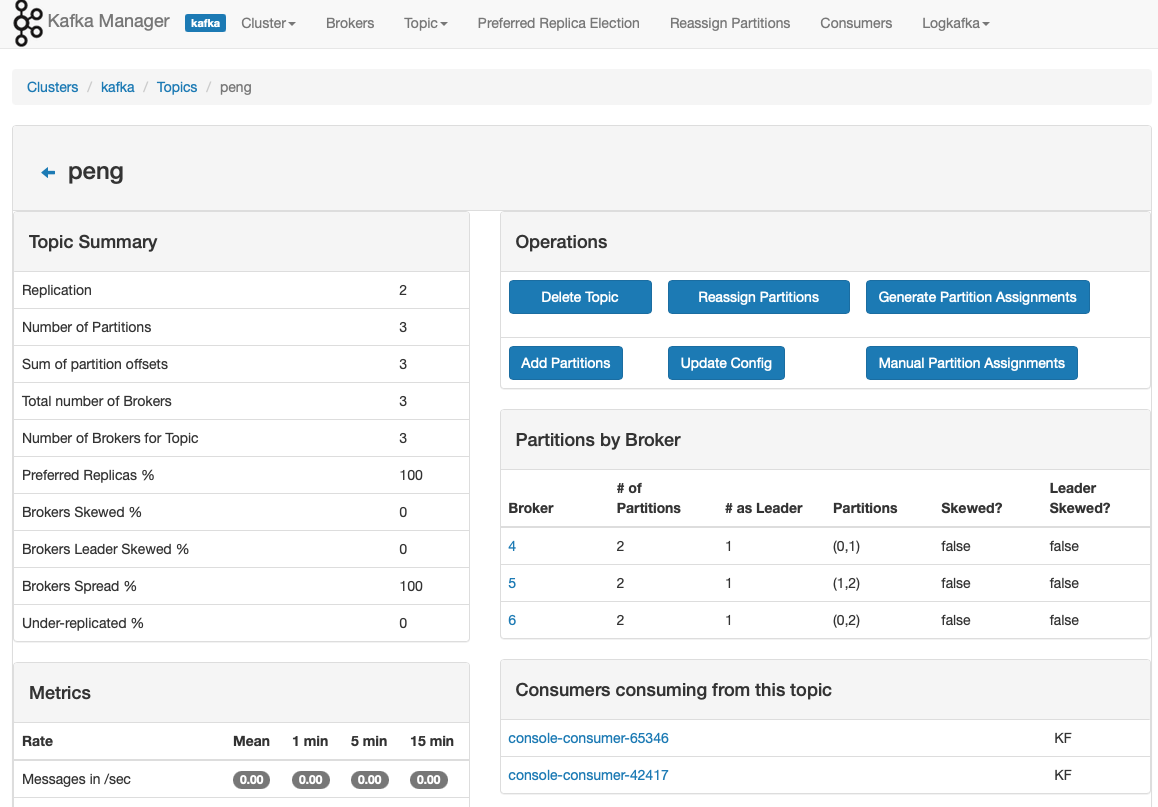Click the Under-replicated % label
This screenshot has height=807, width=1158.
tap(83, 623)
